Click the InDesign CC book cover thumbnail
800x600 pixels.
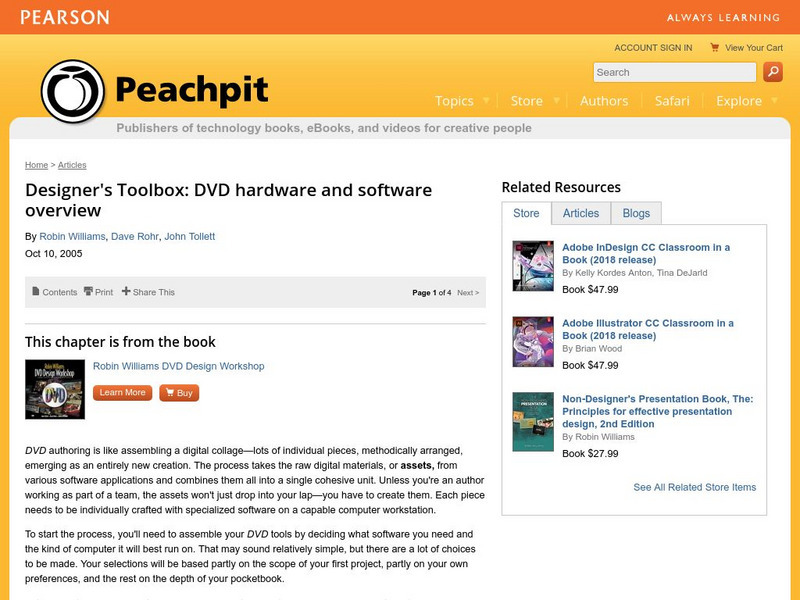(x=533, y=266)
